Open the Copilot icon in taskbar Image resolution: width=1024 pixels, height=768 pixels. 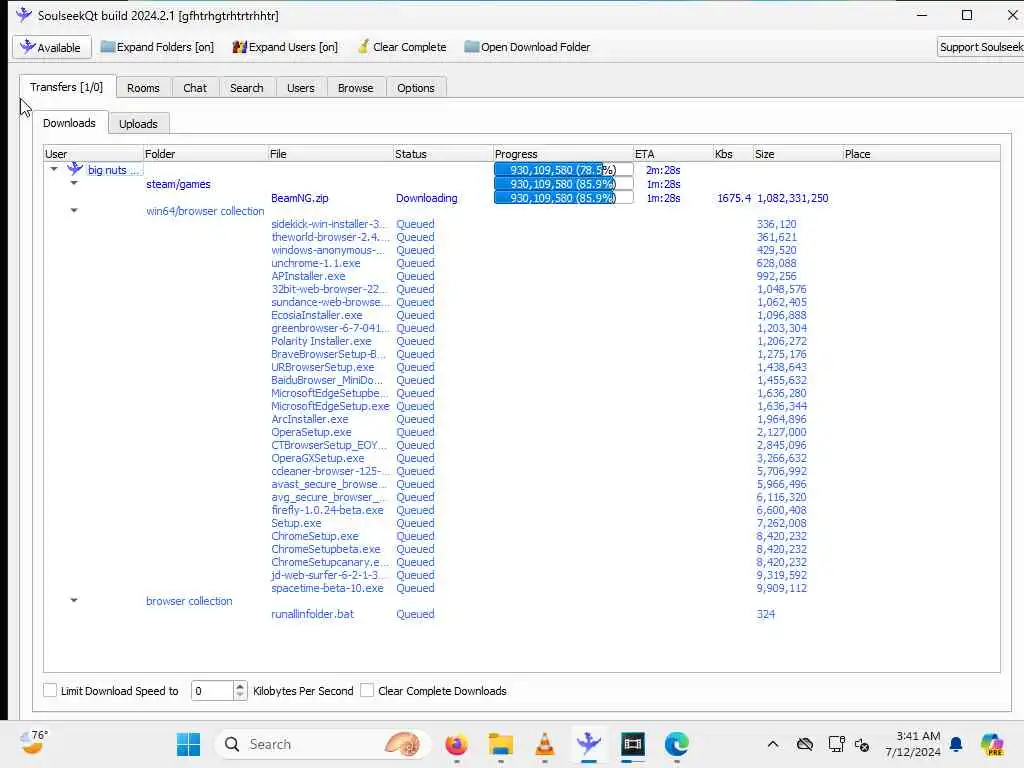[992, 744]
